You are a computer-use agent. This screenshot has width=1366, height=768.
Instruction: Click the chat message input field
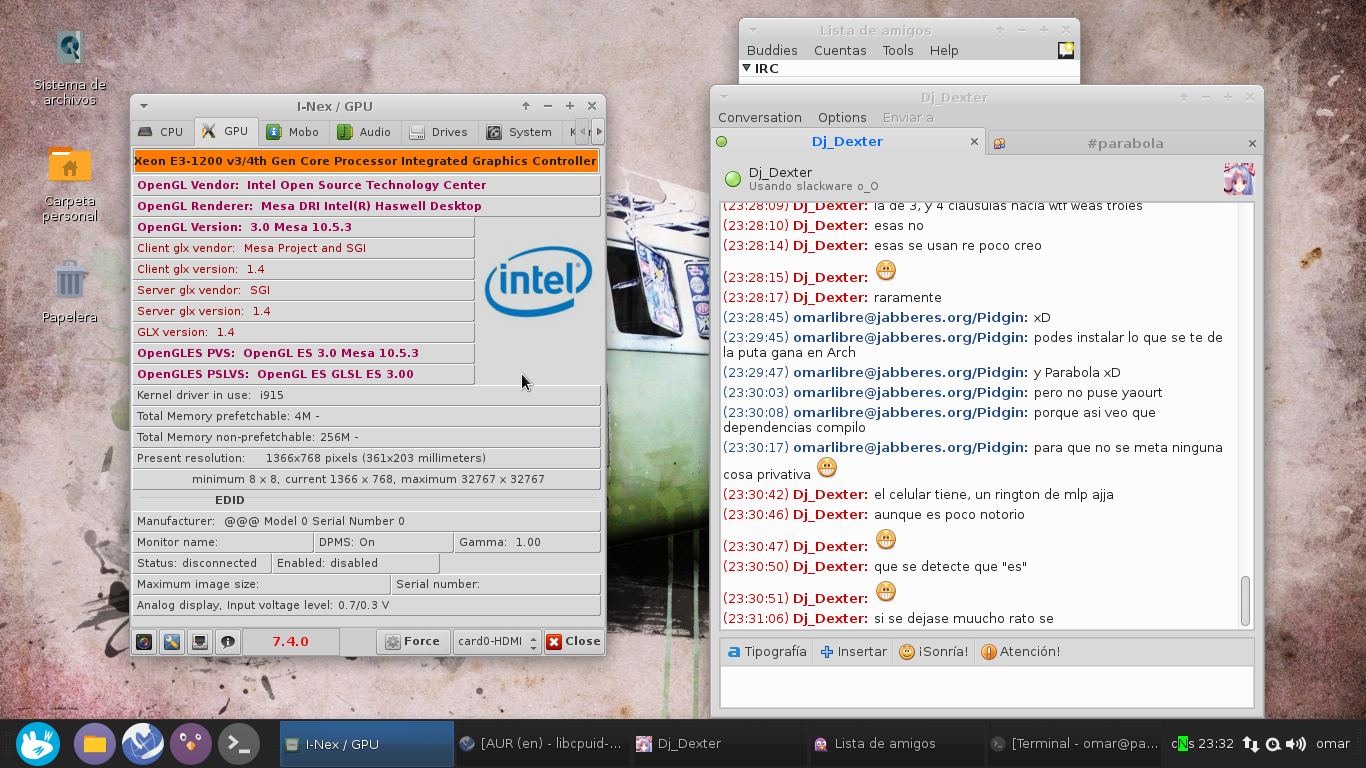[x=986, y=687]
